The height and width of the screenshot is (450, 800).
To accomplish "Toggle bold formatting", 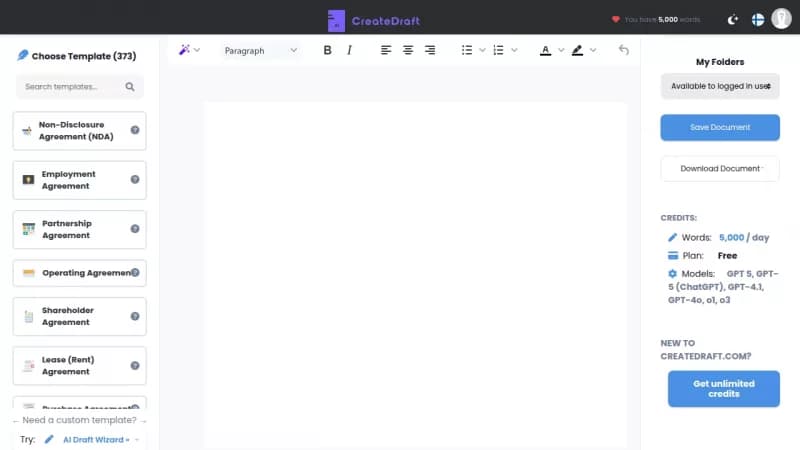I will 328,50.
